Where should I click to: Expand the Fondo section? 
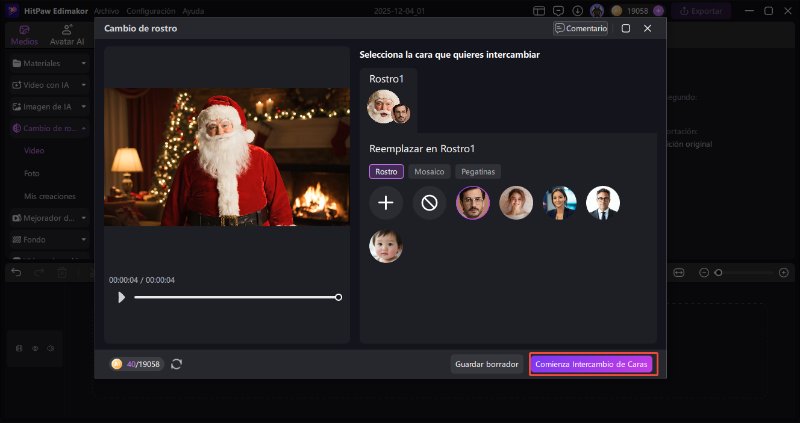pyautogui.click(x=49, y=239)
